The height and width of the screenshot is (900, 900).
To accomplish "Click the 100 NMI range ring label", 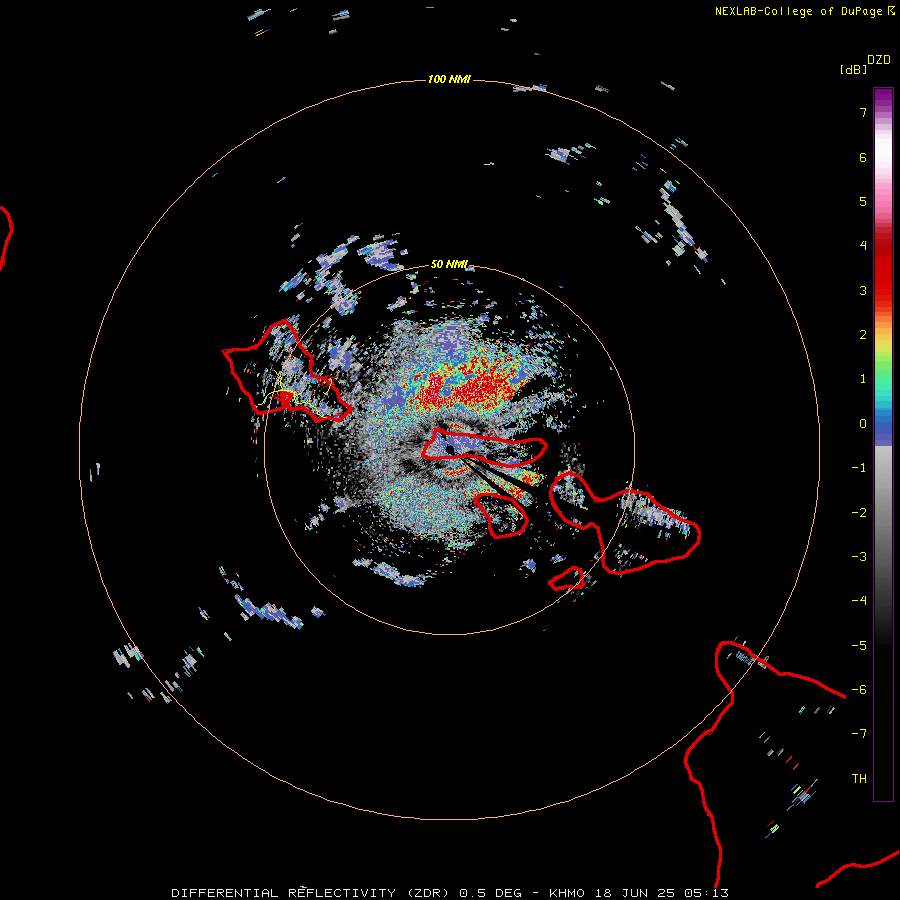I will coord(449,79).
